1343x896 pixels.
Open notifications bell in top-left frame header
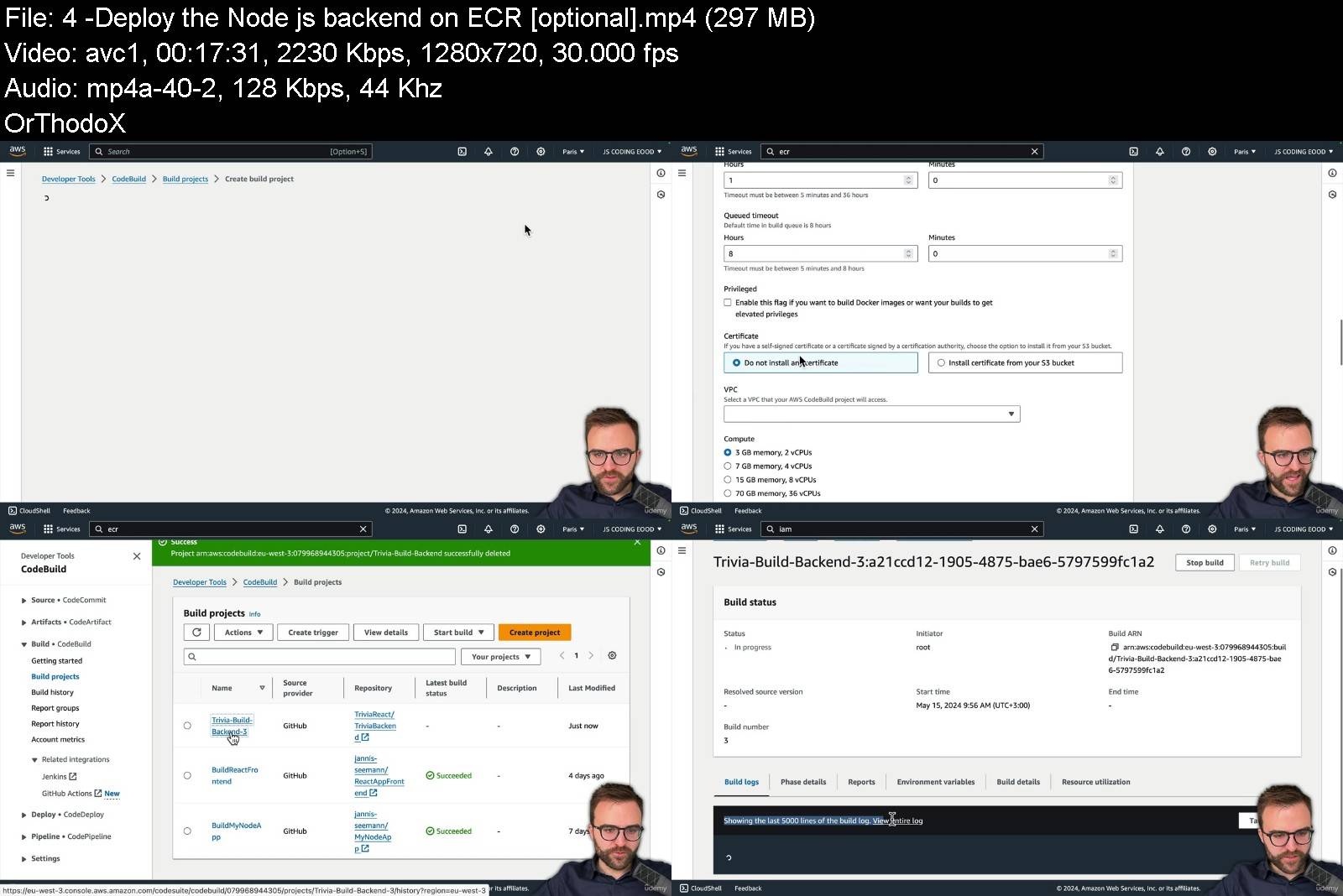488,152
